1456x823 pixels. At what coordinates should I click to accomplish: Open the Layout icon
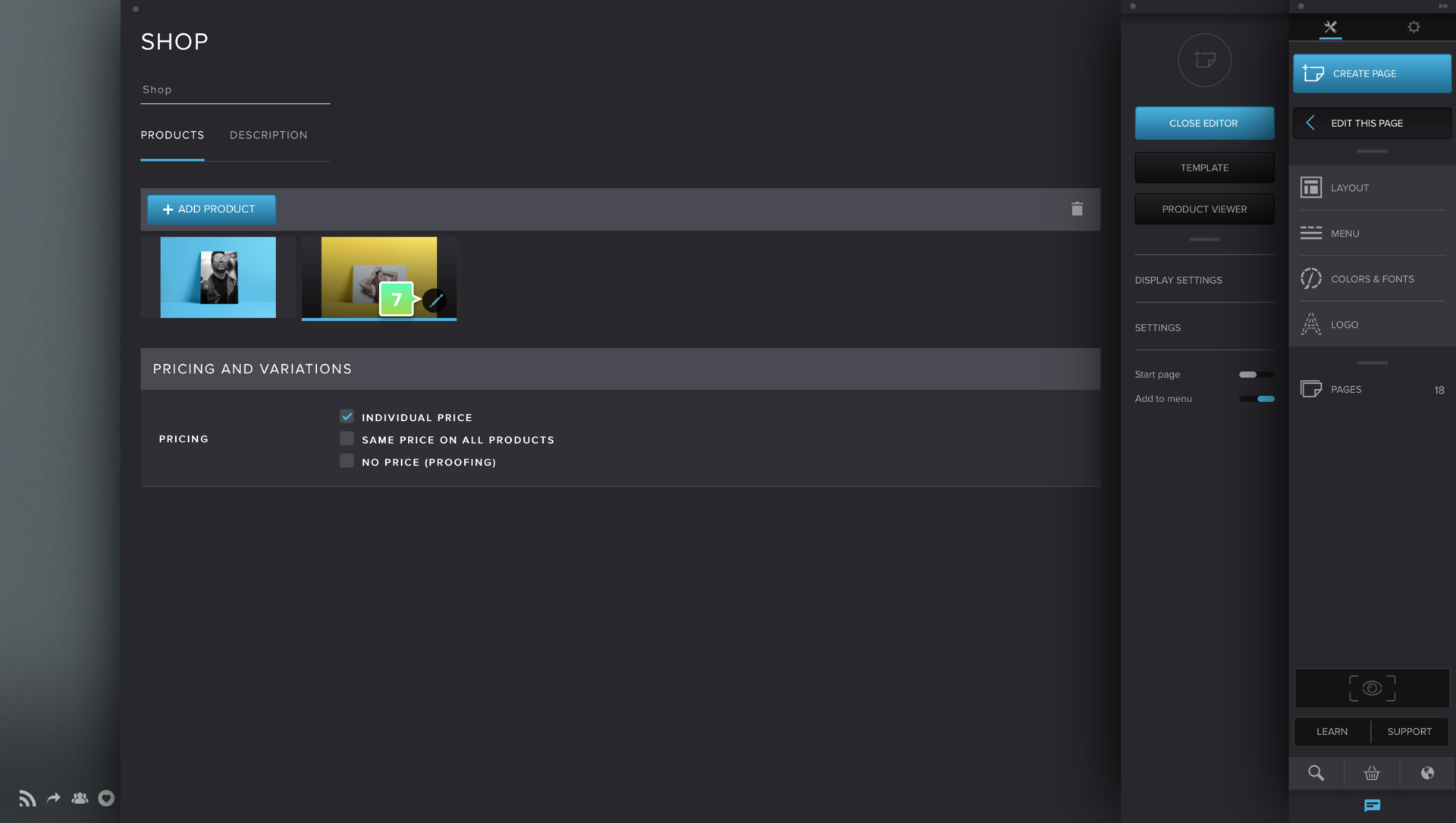tap(1311, 187)
